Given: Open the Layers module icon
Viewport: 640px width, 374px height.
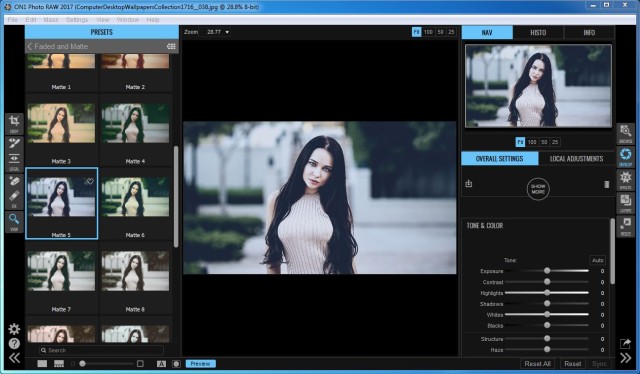Looking at the screenshot, I should tap(626, 203).
